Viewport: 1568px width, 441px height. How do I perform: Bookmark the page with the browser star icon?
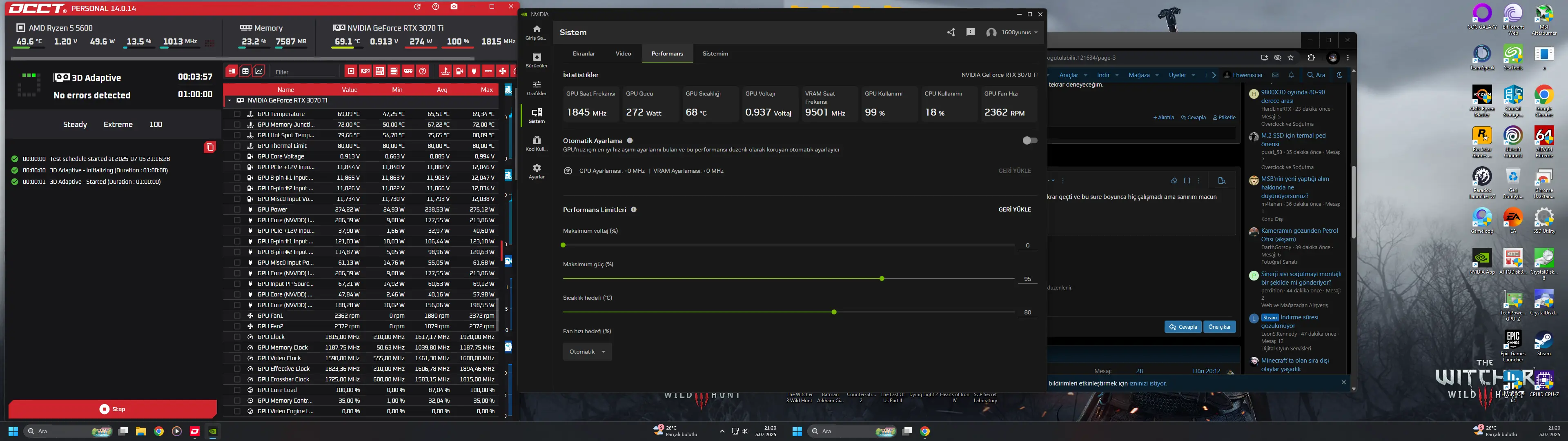(x=1291, y=58)
